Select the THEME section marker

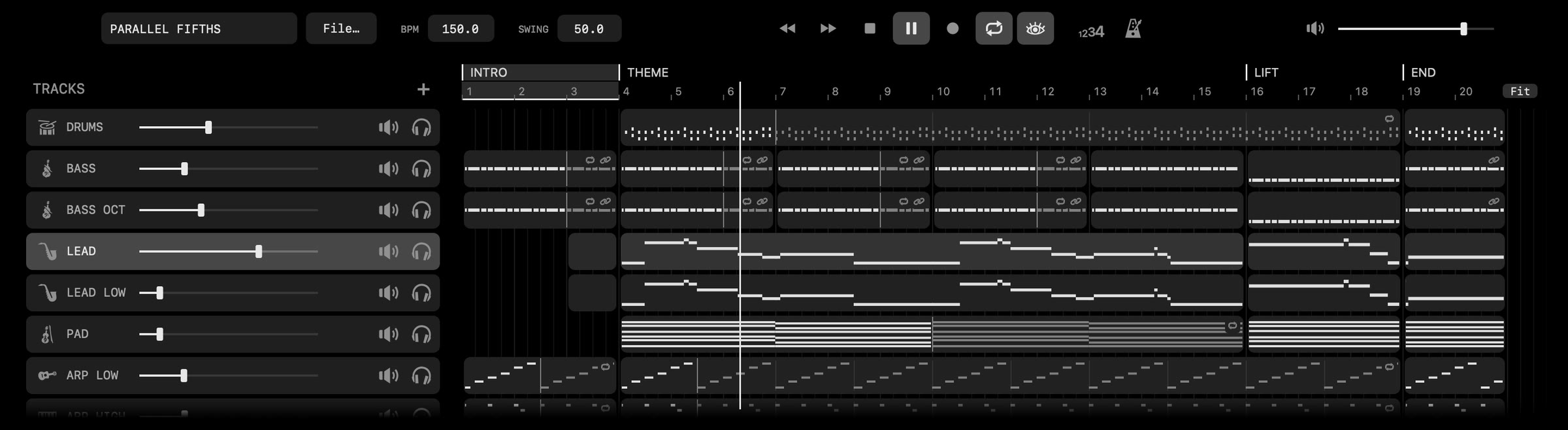[647, 73]
